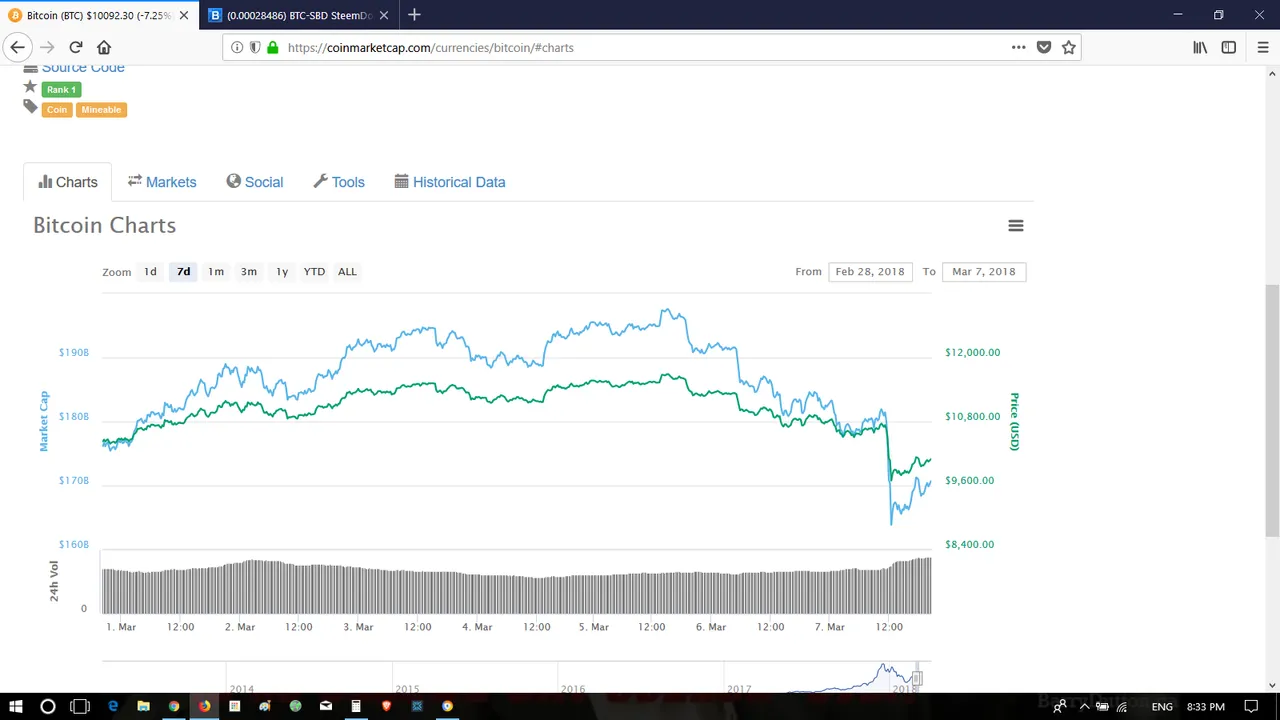
Task: Open the browser home page icon
Action: [104, 47]
